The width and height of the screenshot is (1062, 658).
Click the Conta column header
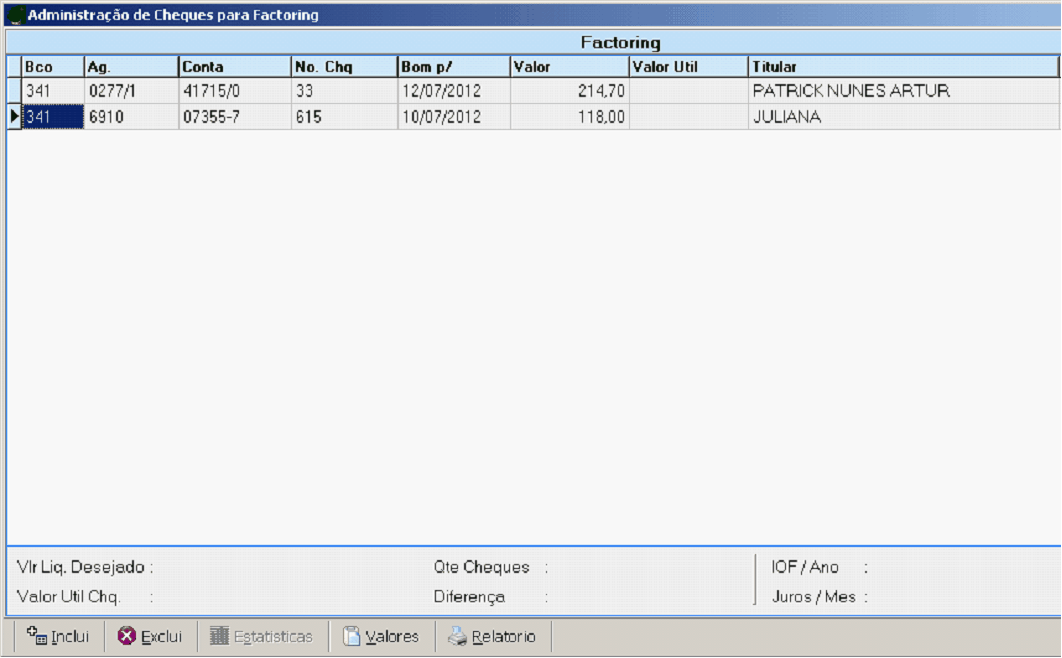click(x=234, y=67)
